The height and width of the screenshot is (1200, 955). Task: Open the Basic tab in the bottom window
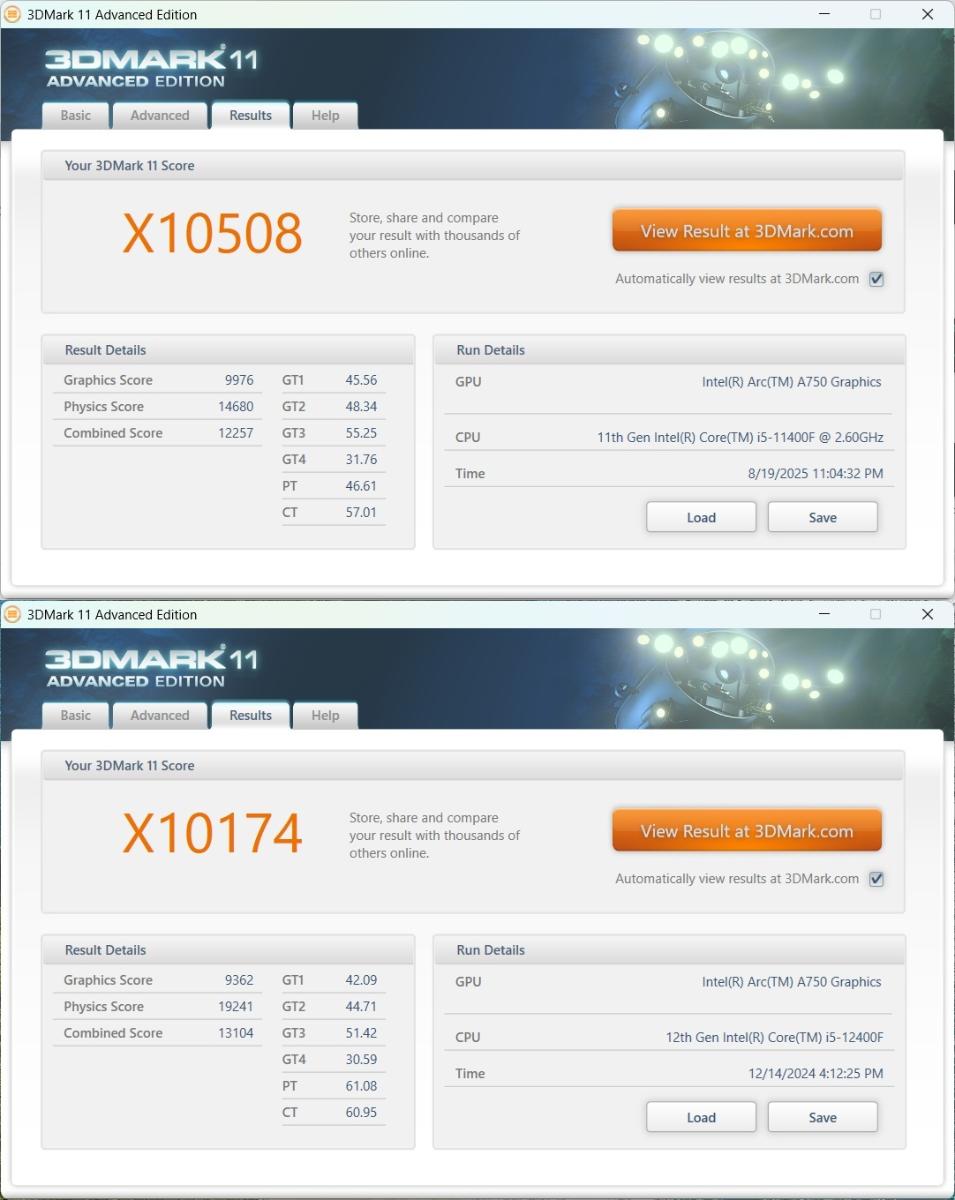(x=76, y=715)
